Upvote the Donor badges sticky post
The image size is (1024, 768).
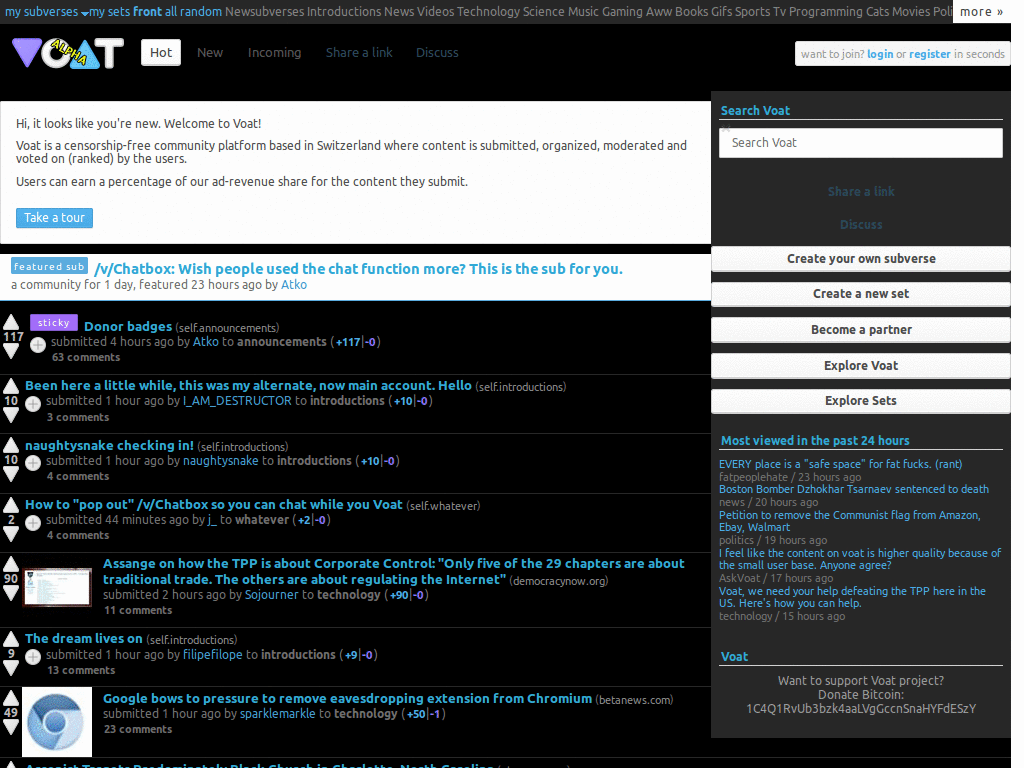[10, 320]
